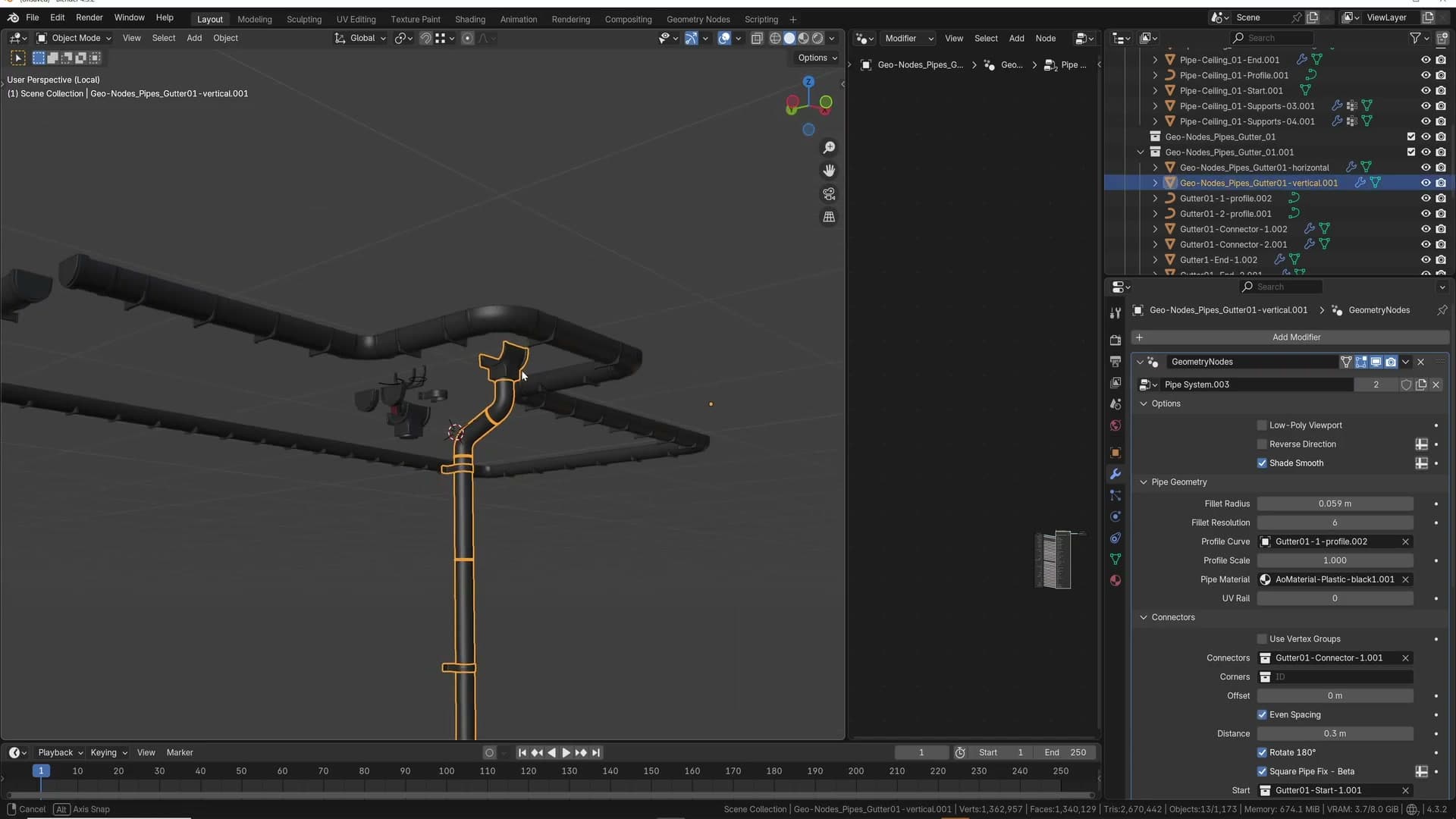Enable Low-Poly Viewport checkbox
The image size is (1456, 819).
(1262, 425)
